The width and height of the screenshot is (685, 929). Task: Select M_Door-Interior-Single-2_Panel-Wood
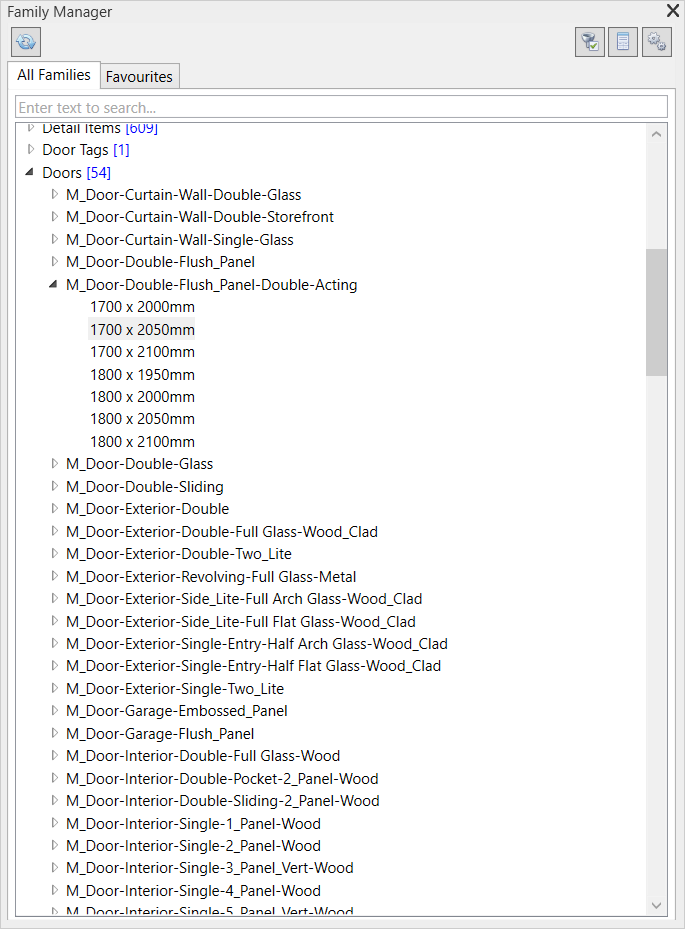[x=193, y=845]
